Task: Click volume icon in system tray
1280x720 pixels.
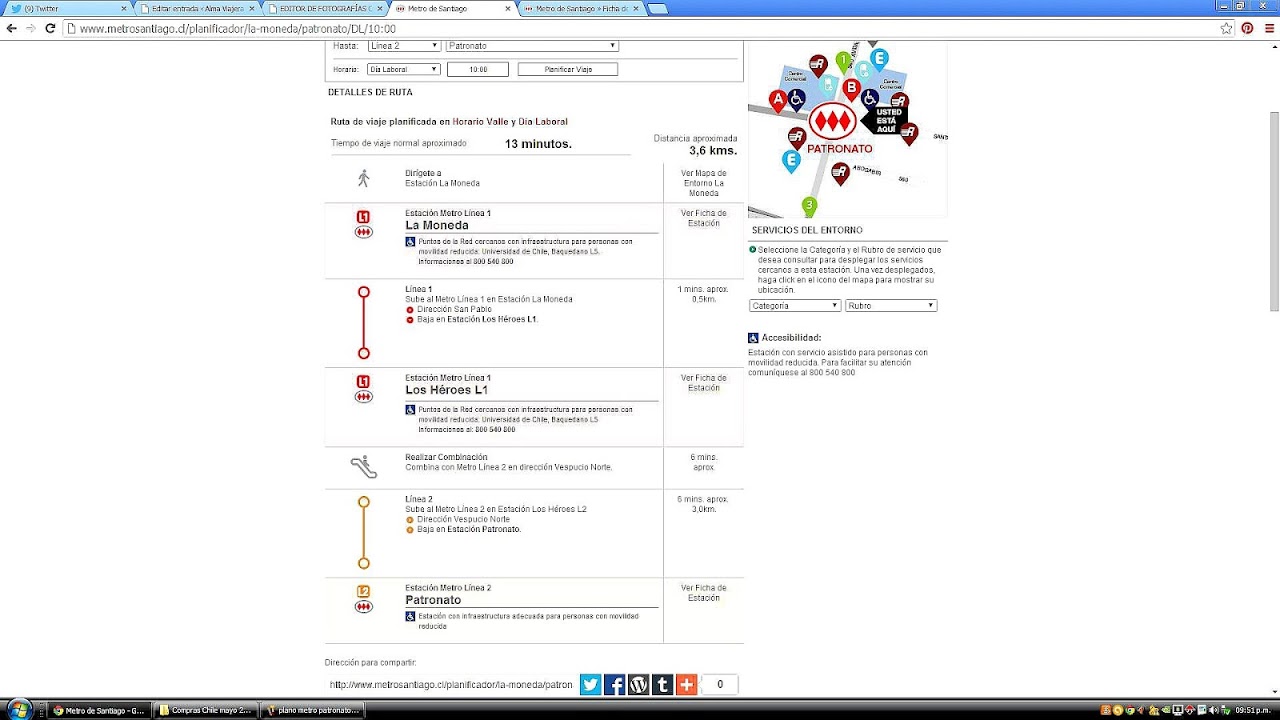Action: [1212, 710]
